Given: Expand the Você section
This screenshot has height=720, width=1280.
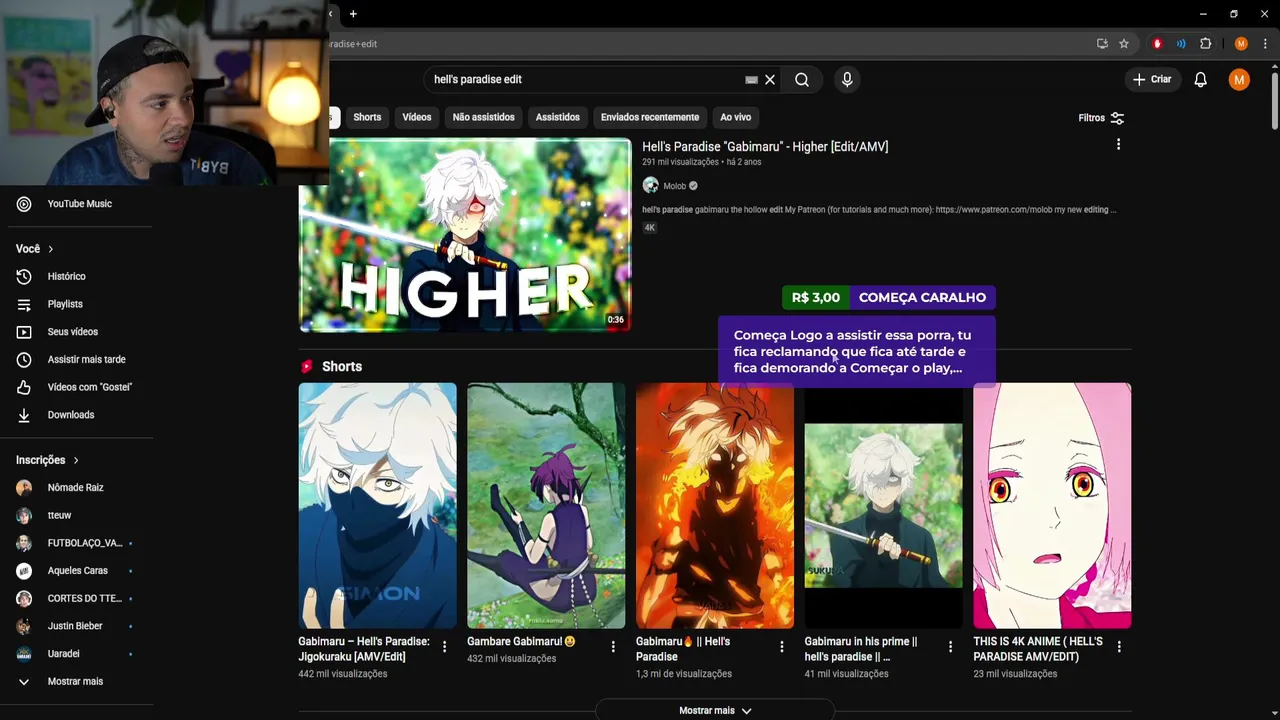Looking at the screenshot, I should pos(35,249).
